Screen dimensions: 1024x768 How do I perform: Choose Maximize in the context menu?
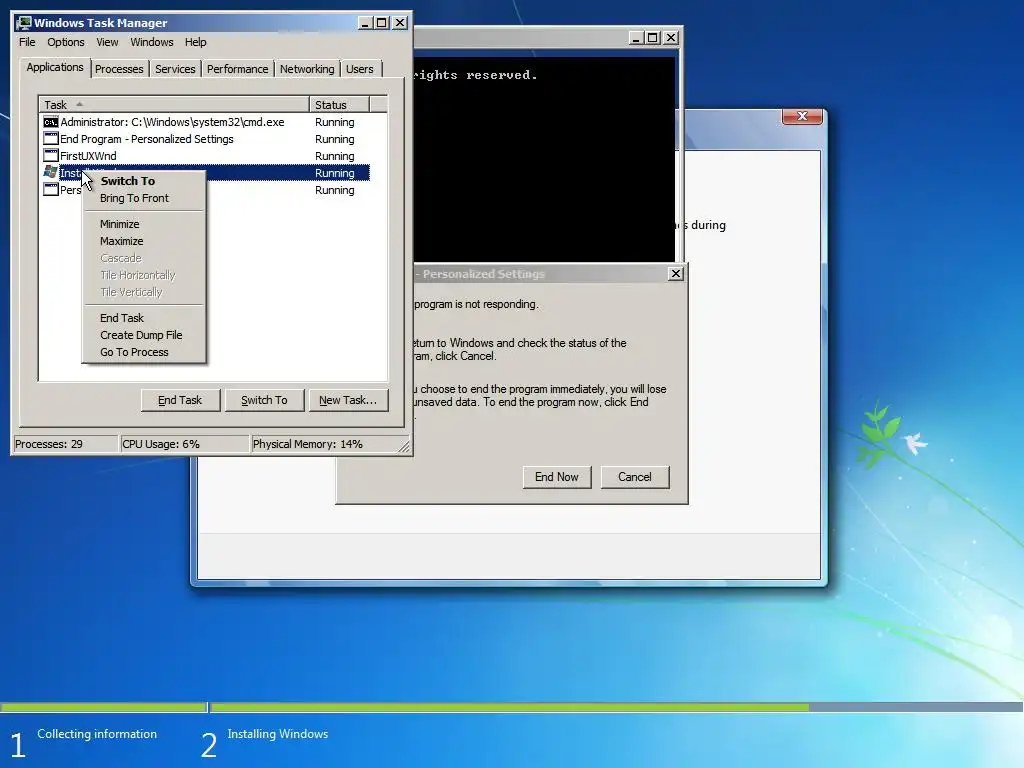coord(144,241)
